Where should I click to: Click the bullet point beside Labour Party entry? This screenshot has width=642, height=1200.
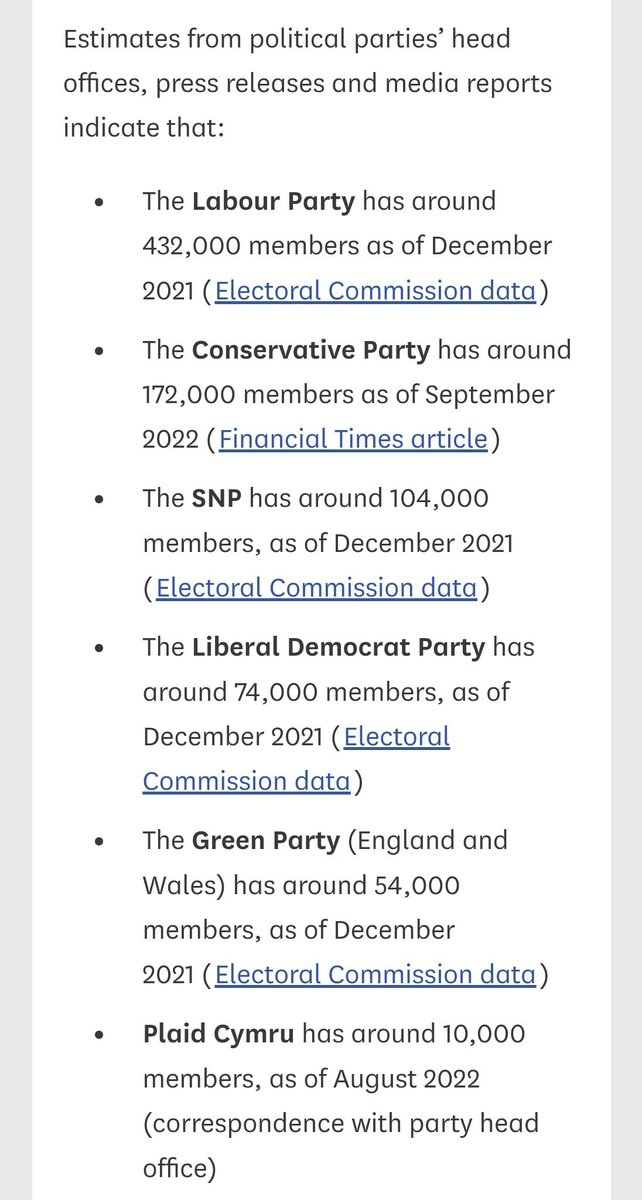pyautogui.click(x=98, y=202)
